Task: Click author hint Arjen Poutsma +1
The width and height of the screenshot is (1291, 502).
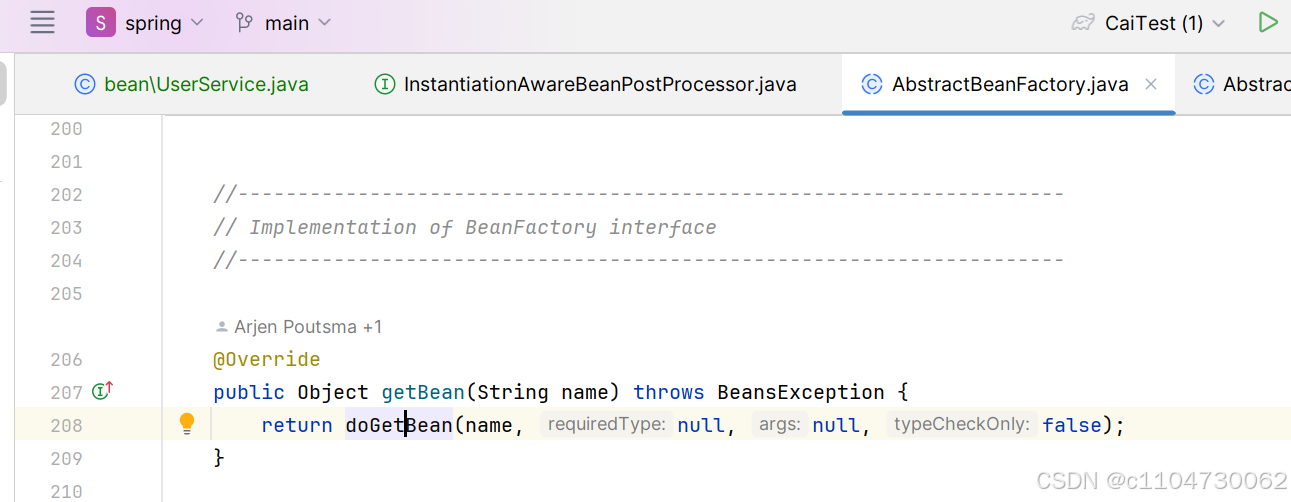Action: point(298,327)
